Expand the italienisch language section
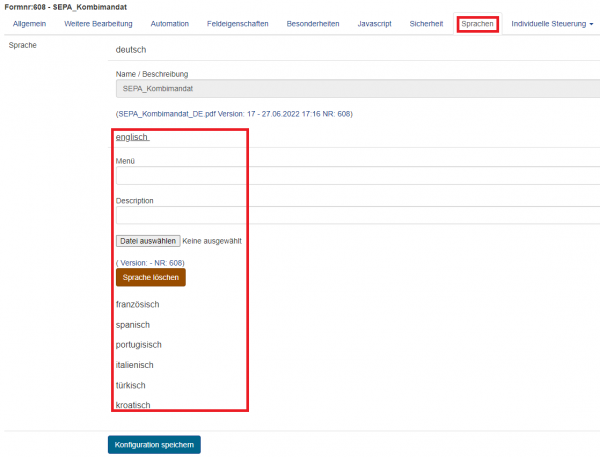The height and width of the screenshot is (457, 600). pos(134,365)
